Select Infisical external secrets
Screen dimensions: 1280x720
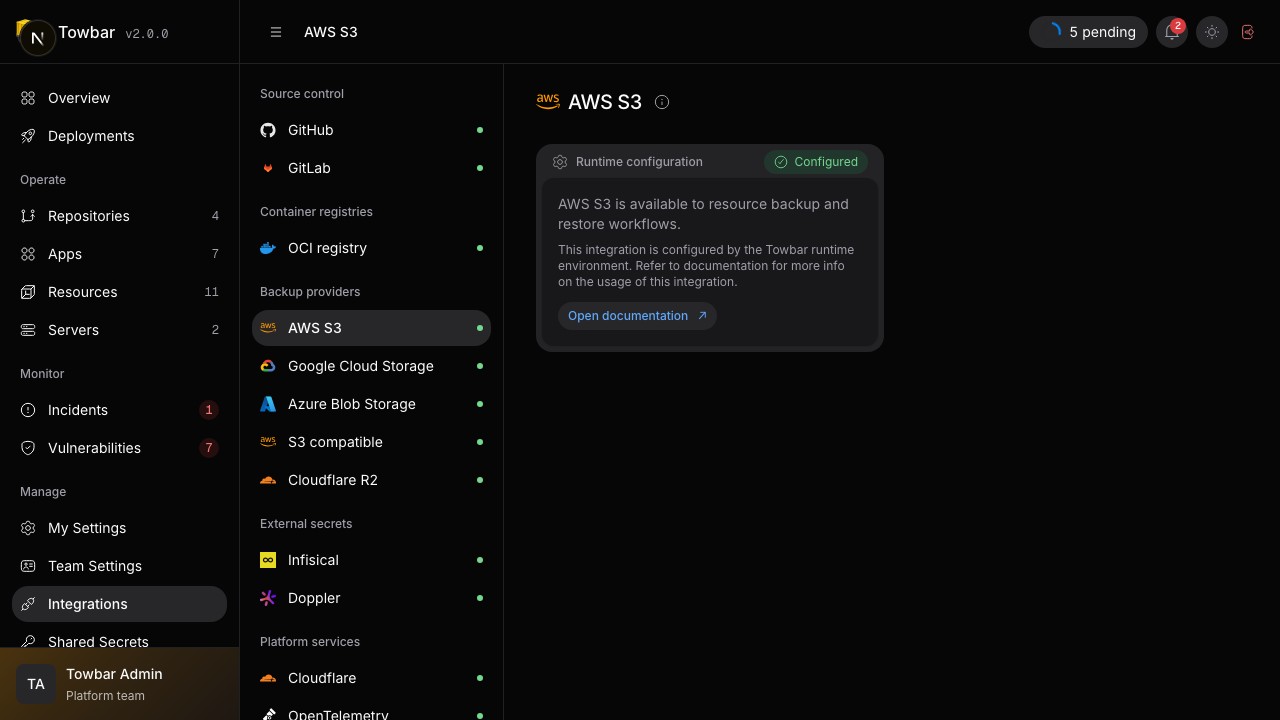[x=371, y=560]
